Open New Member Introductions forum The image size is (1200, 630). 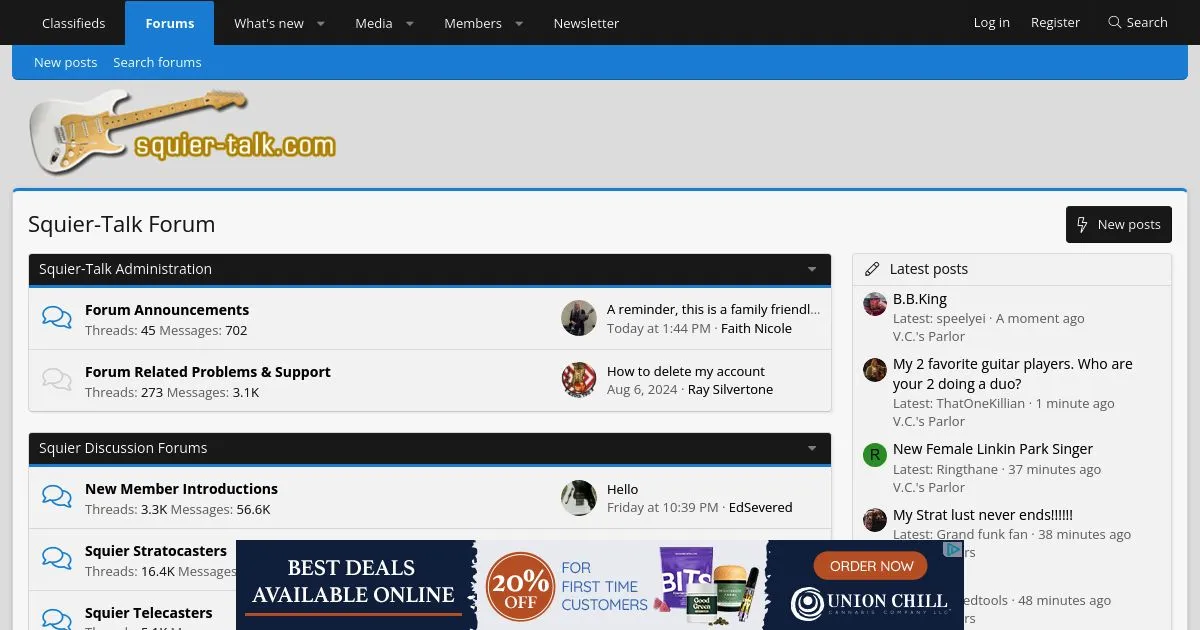pyautogui.click(x=181, y=489)
